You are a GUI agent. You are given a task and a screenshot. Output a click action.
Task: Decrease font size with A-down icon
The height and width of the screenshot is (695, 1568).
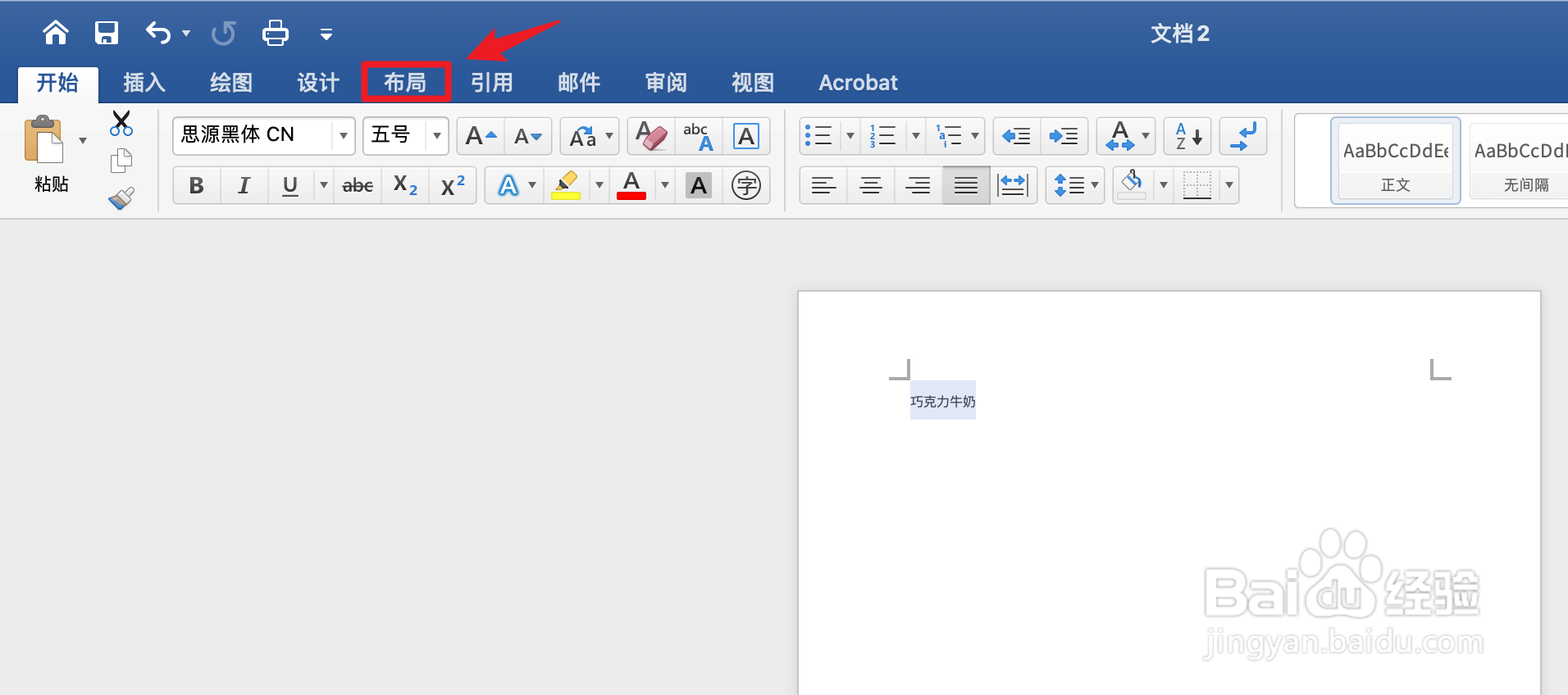tap(528, 136)
